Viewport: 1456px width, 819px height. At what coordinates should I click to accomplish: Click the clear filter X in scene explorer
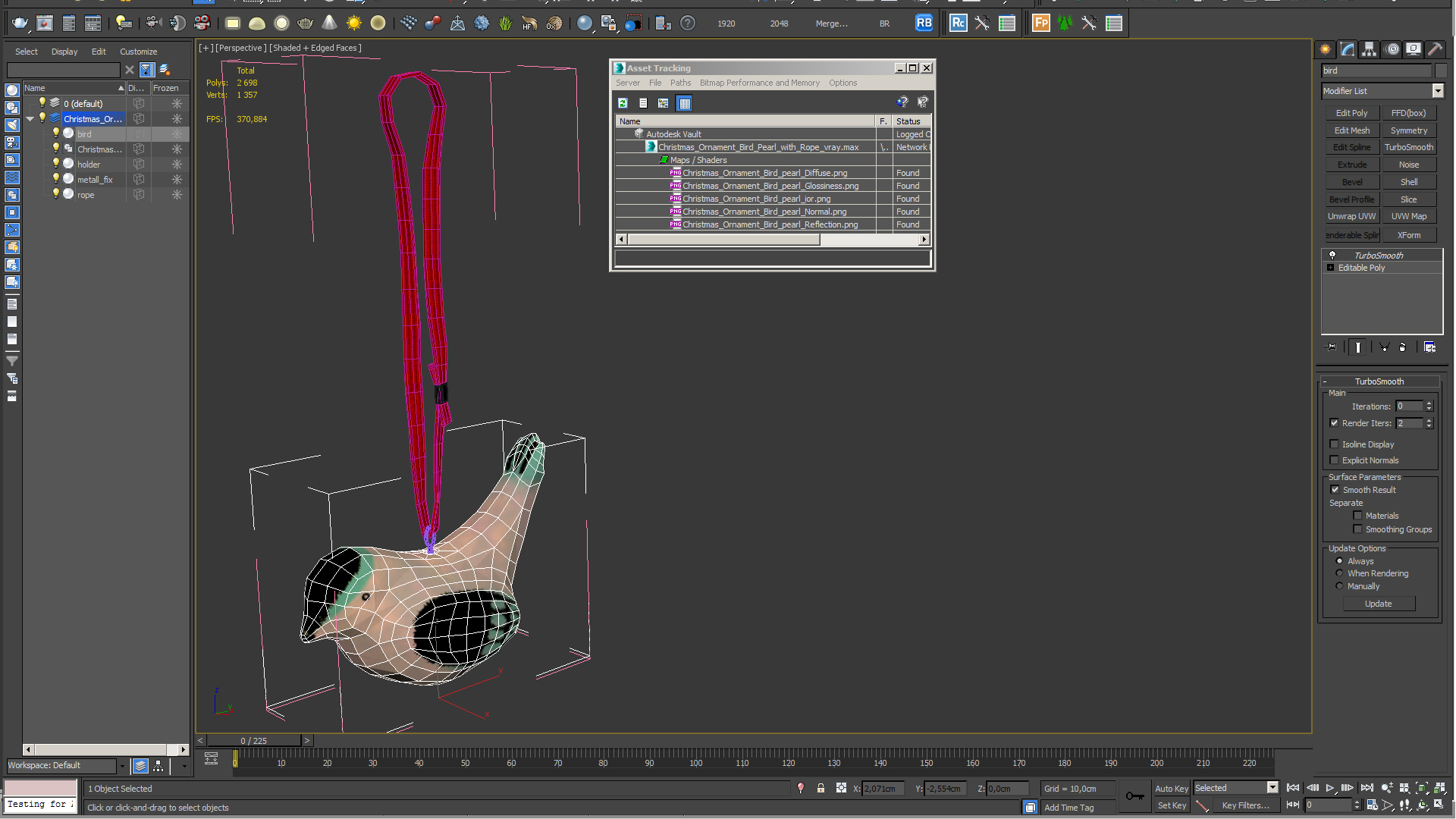[130, 70]
